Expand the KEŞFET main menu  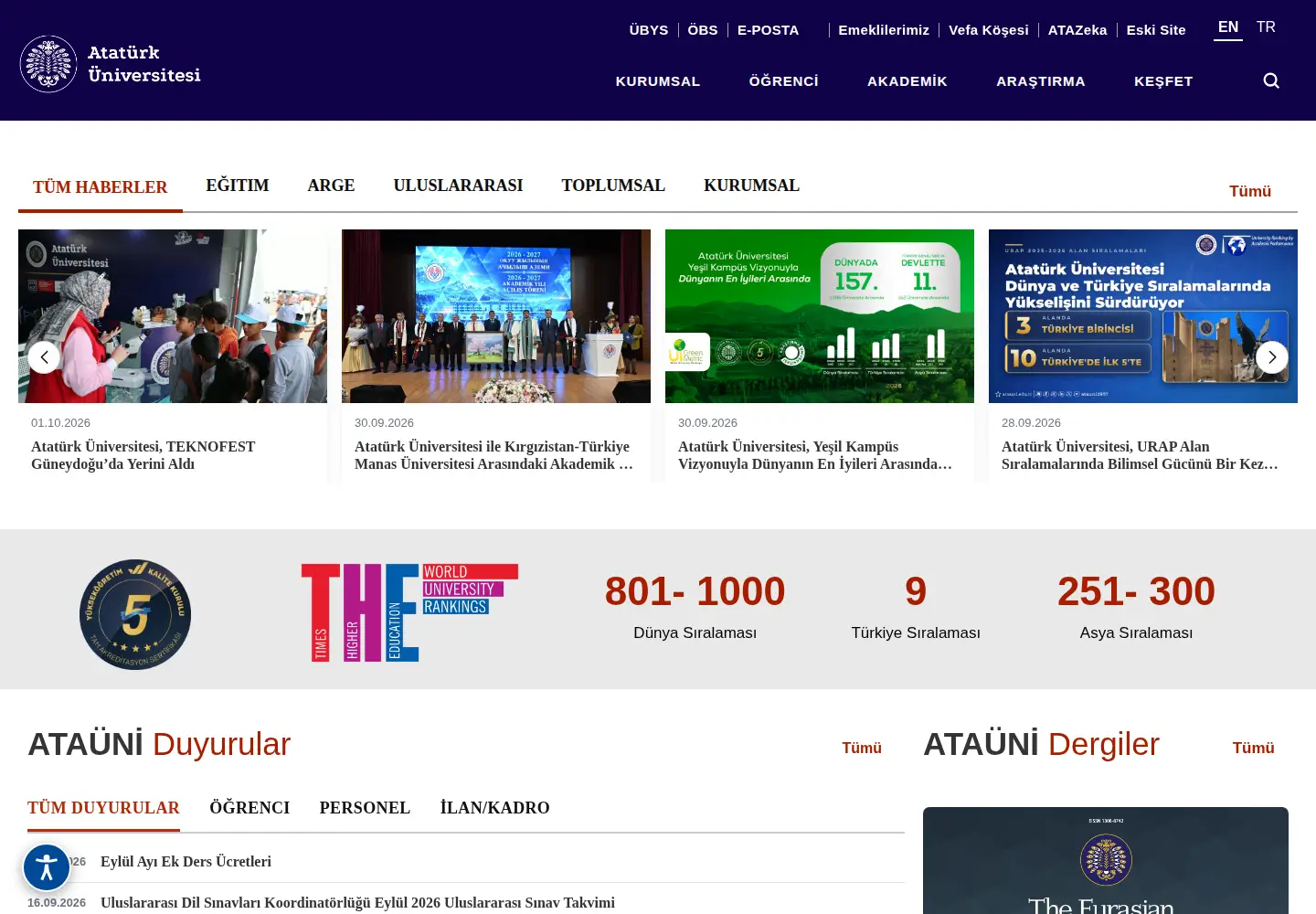click(1163, 81)
